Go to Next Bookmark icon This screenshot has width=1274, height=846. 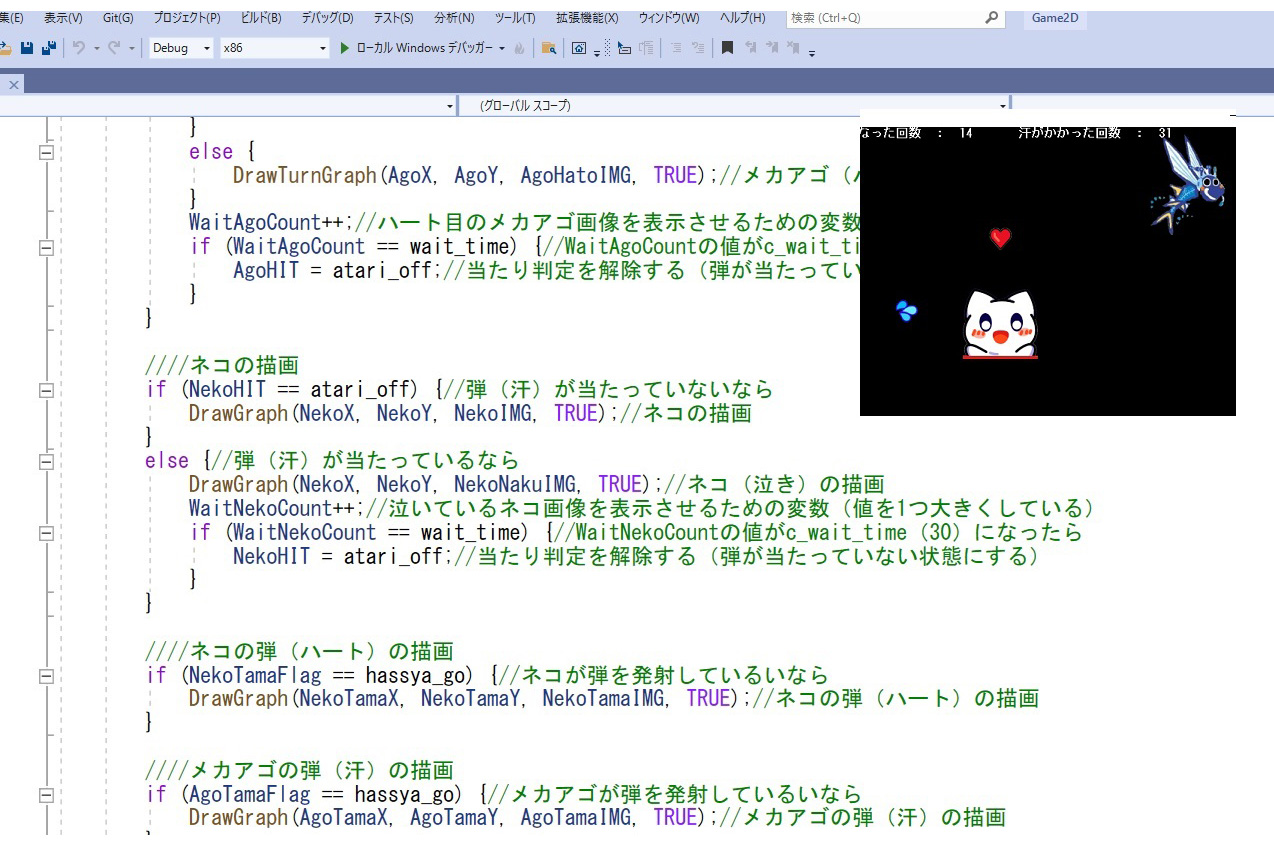click(772, 48)
